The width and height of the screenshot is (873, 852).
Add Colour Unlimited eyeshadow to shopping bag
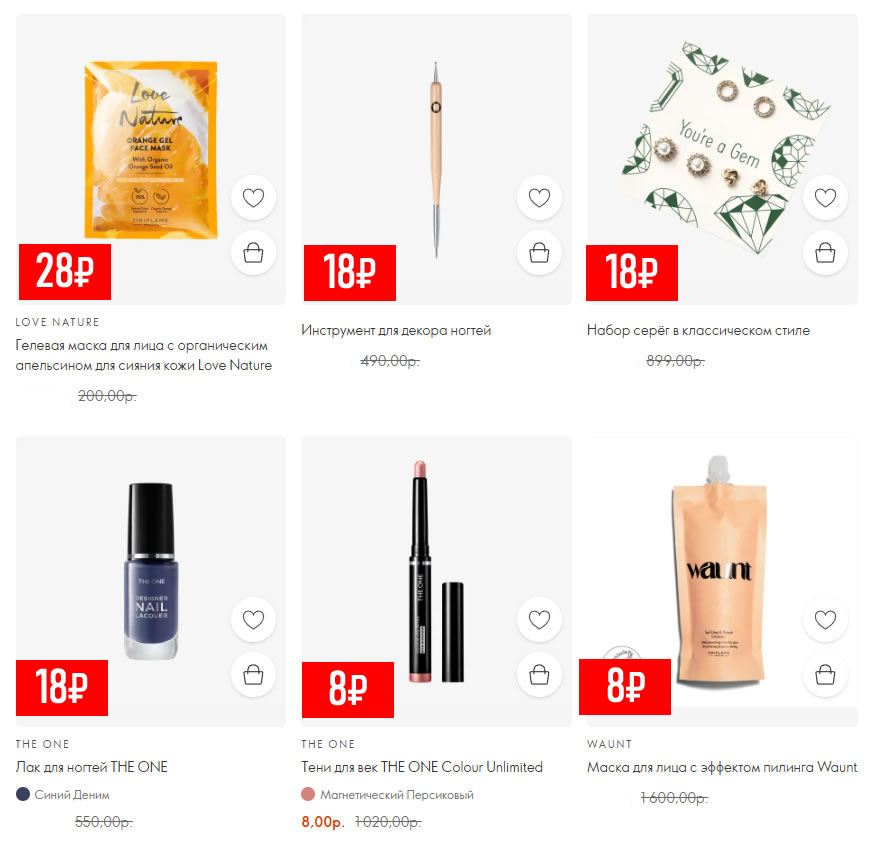pyautogui.click(x=539, y=675)
